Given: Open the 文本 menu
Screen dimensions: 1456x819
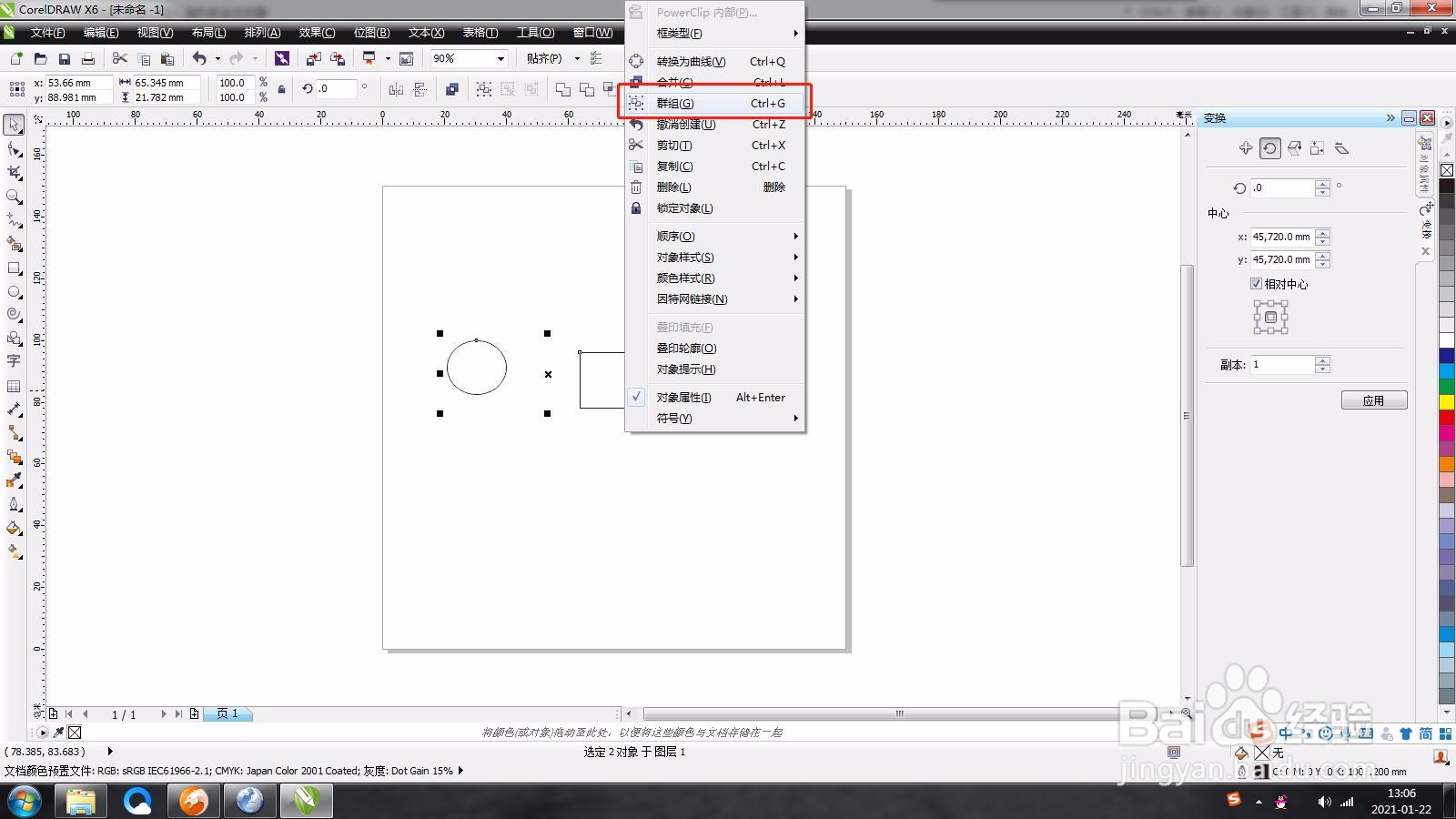Looking at the screenshot, I should [424, 32].
